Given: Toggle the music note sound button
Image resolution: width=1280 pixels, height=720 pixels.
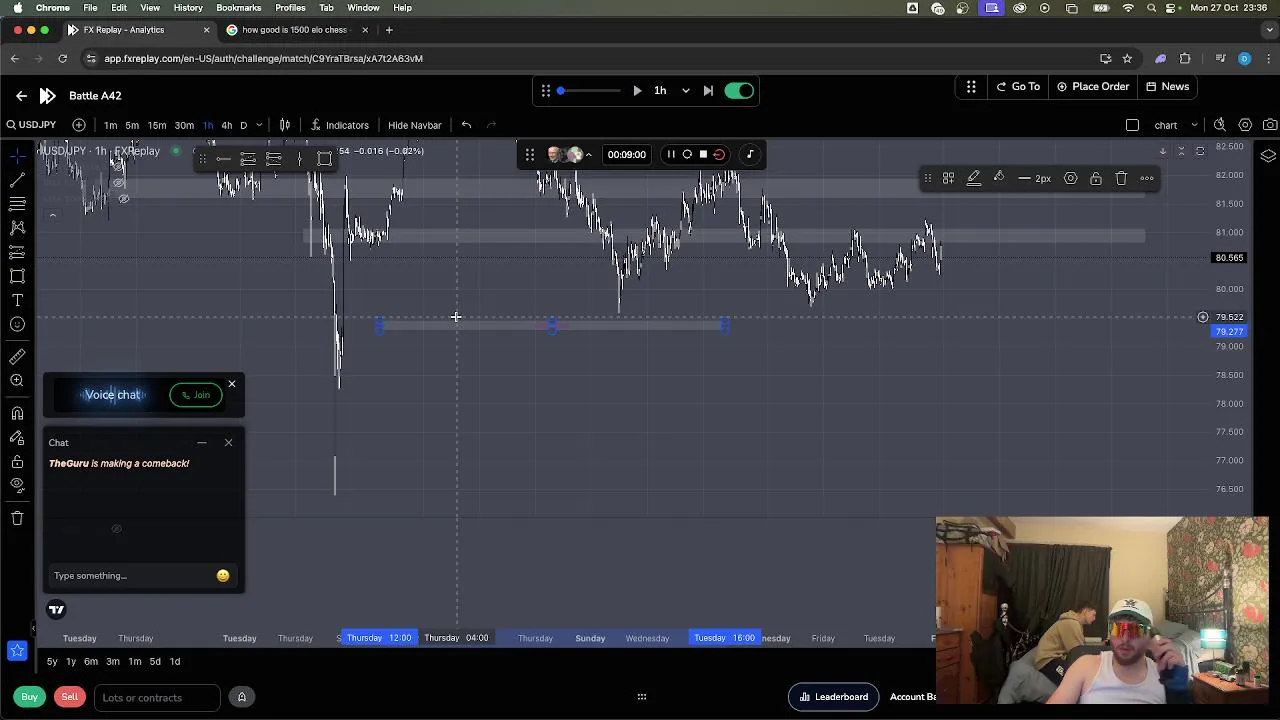Looking at the screenshot, I should (750, 154).
